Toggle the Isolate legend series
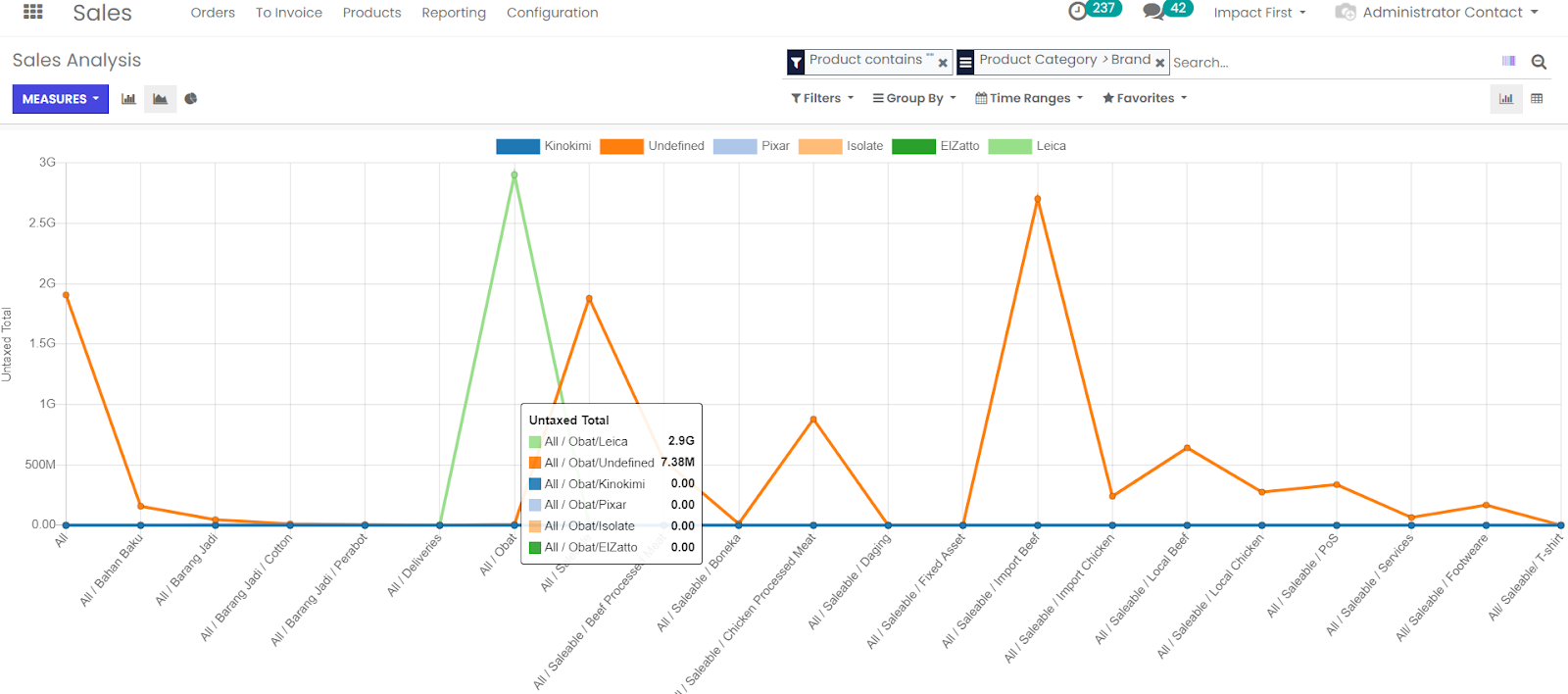1568x694 pixels. point(841,146)
